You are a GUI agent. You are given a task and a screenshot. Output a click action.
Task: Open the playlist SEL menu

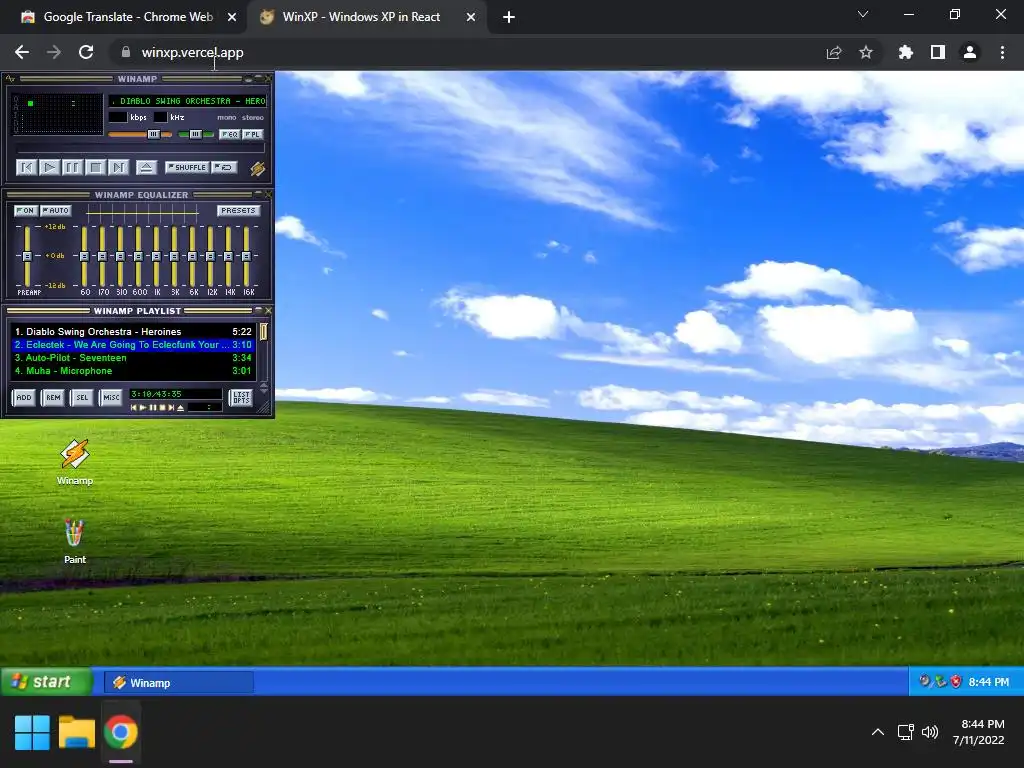(x=82, y=397)
